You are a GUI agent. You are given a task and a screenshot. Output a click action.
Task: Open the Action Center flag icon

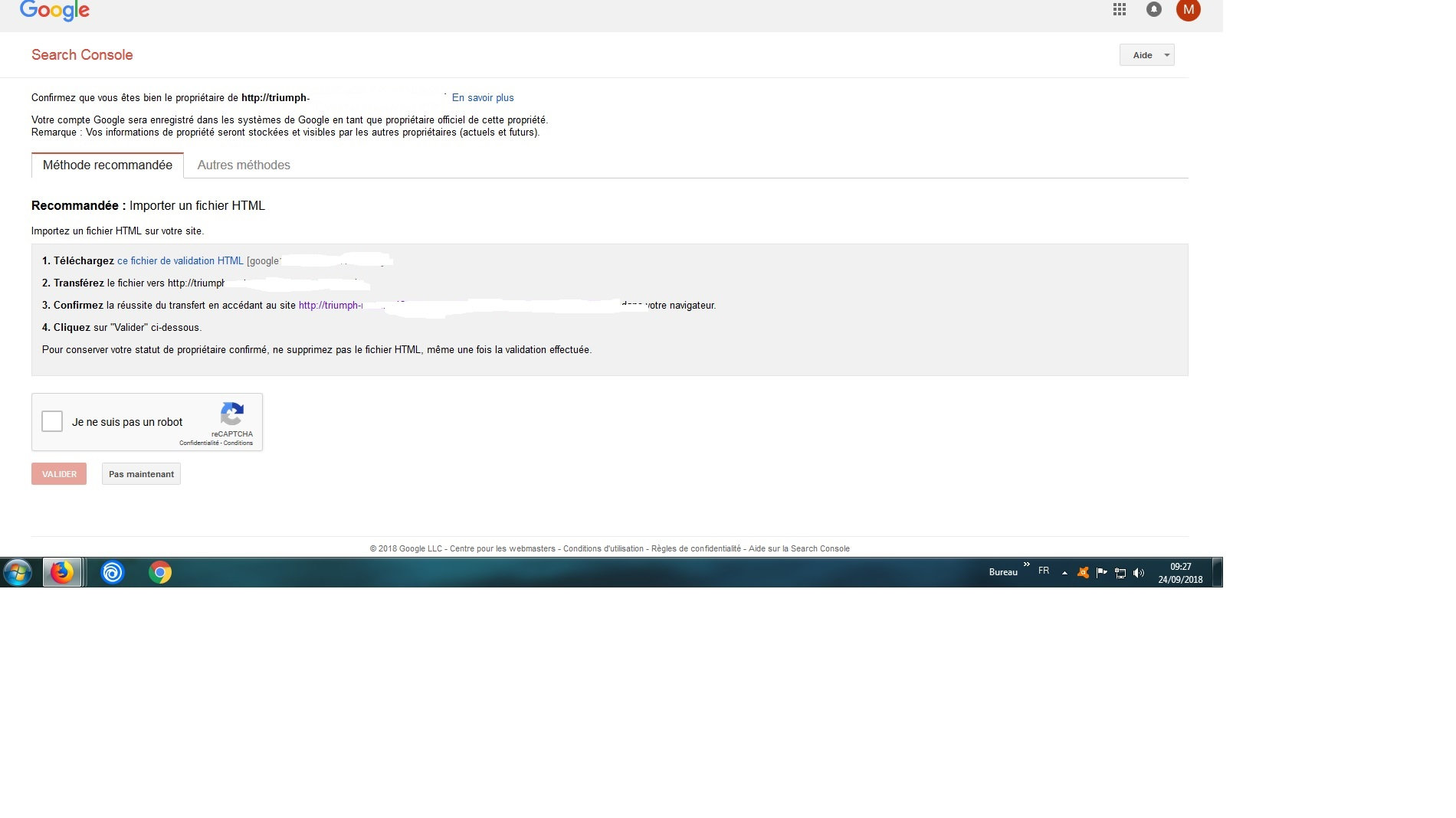coord(1101,572)
